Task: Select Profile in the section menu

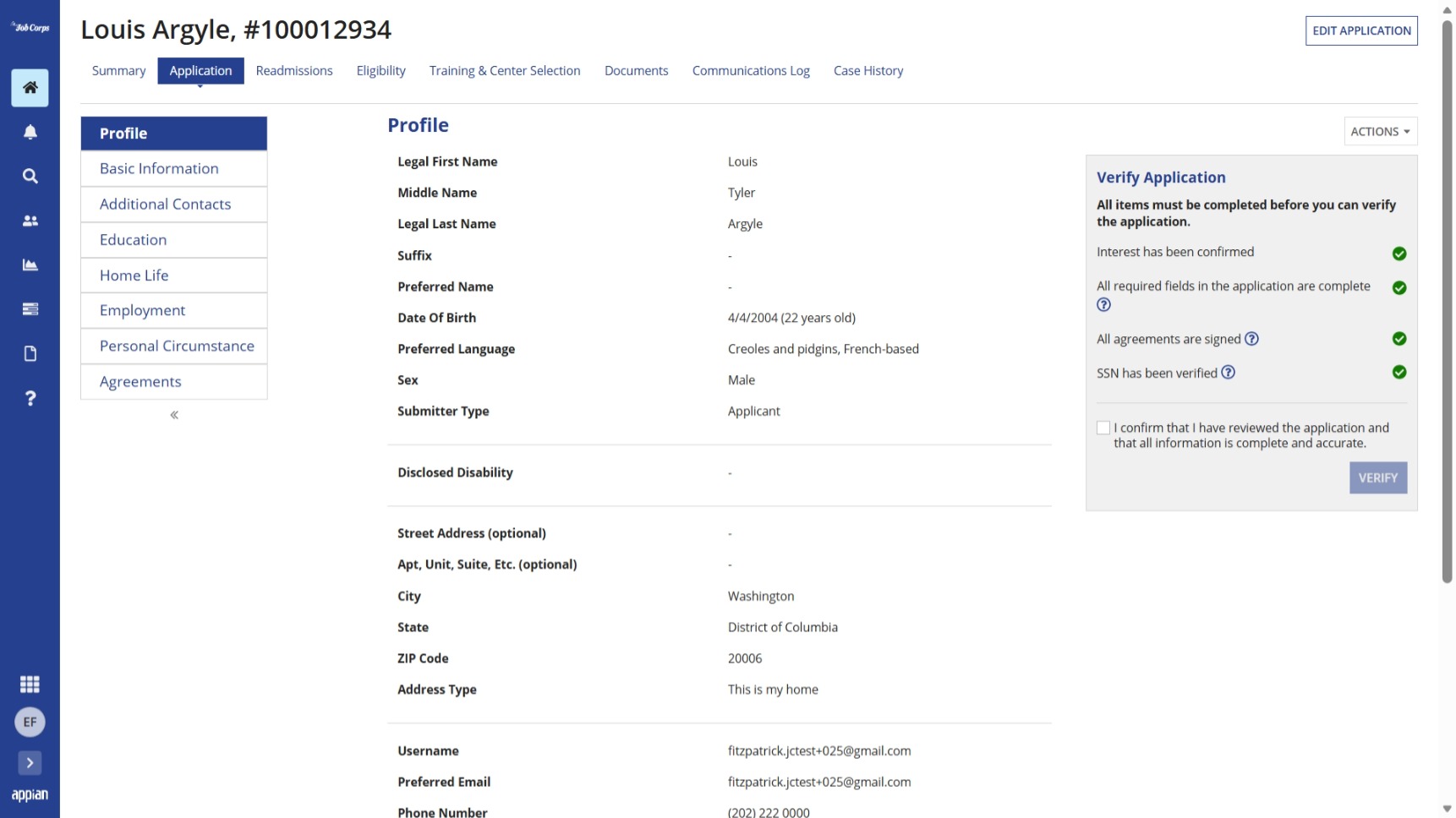Action: click(x=174, y=134)
